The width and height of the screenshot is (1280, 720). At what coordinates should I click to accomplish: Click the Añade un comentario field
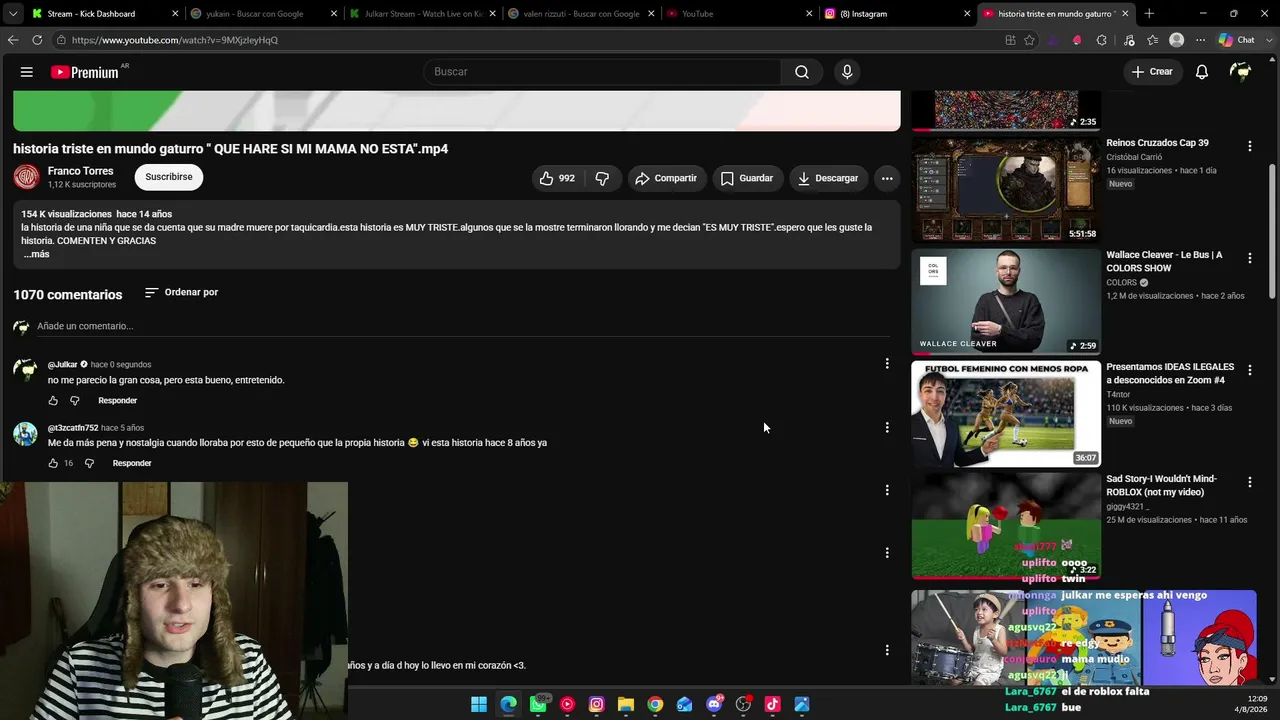pyautogui.click(x=463, y=327)
